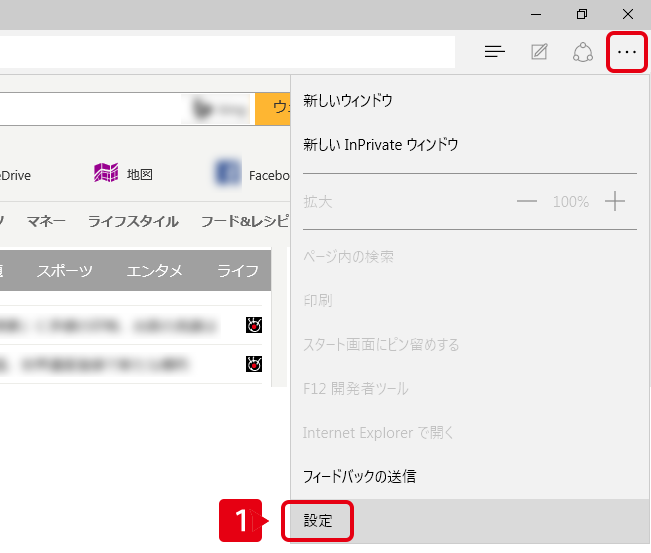Viewport: 651px width, 553px height.
Task: Select フィードバックの送信 menu entry
Action: click(x=470, y=477)
